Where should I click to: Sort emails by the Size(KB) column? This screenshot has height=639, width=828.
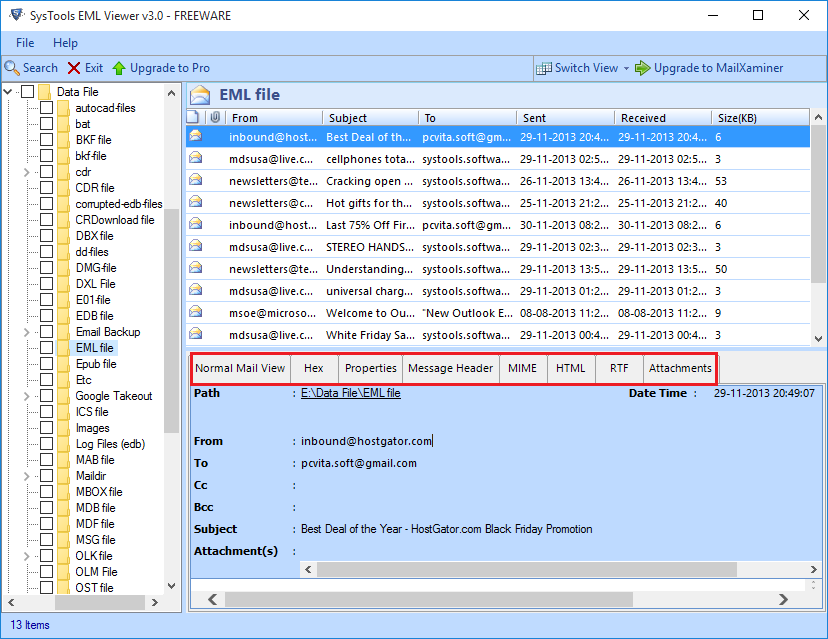pyautogui.click(x=759, y=118)
